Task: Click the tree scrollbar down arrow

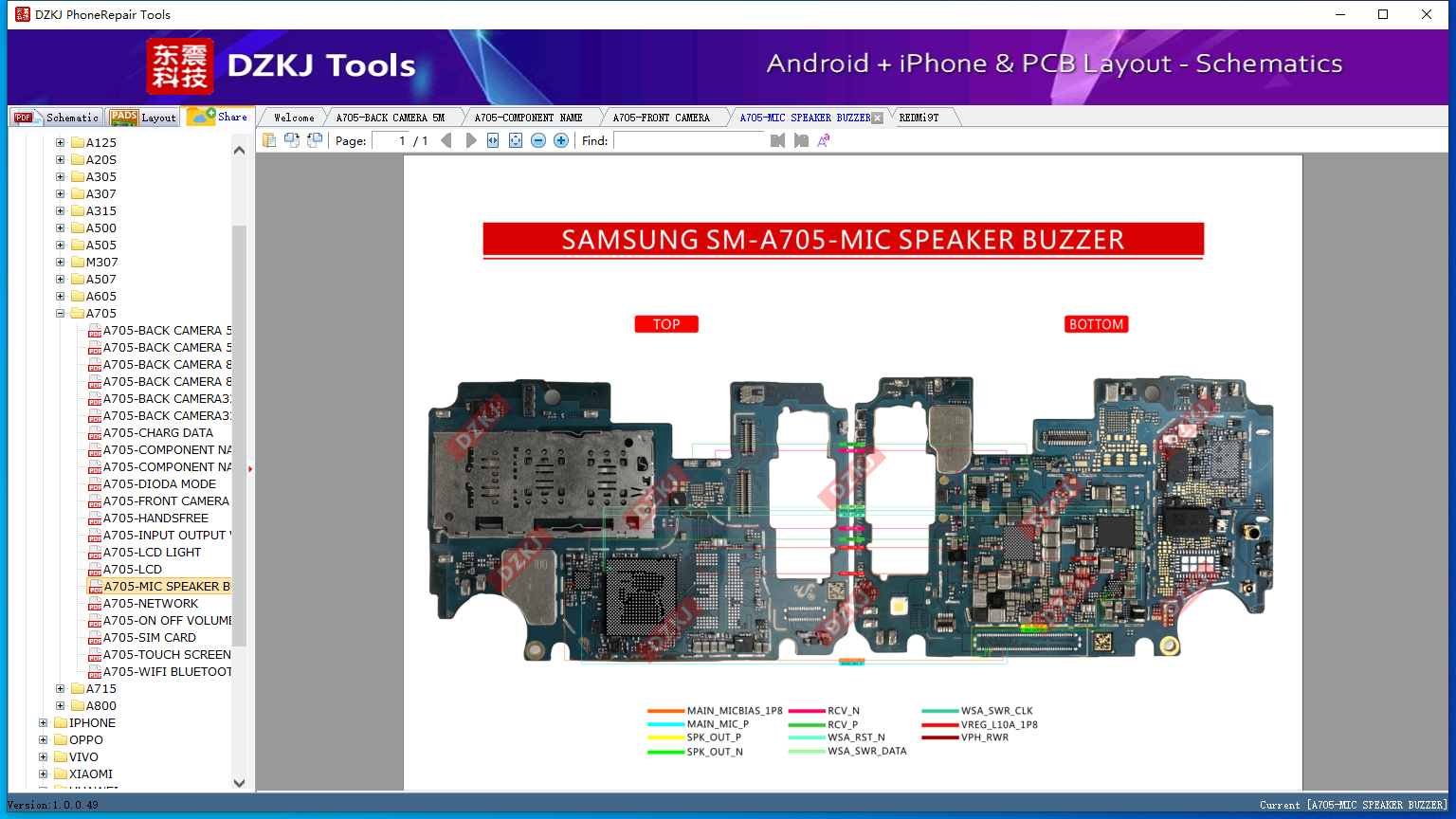Action: [239, 783]
